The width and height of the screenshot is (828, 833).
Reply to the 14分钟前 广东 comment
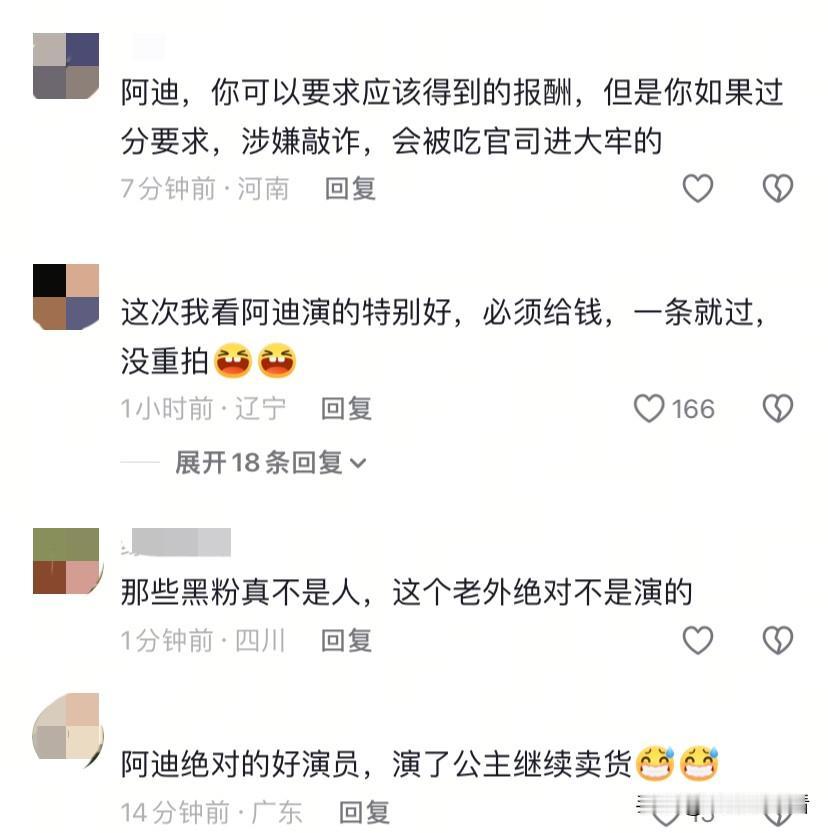pos(364,812)
